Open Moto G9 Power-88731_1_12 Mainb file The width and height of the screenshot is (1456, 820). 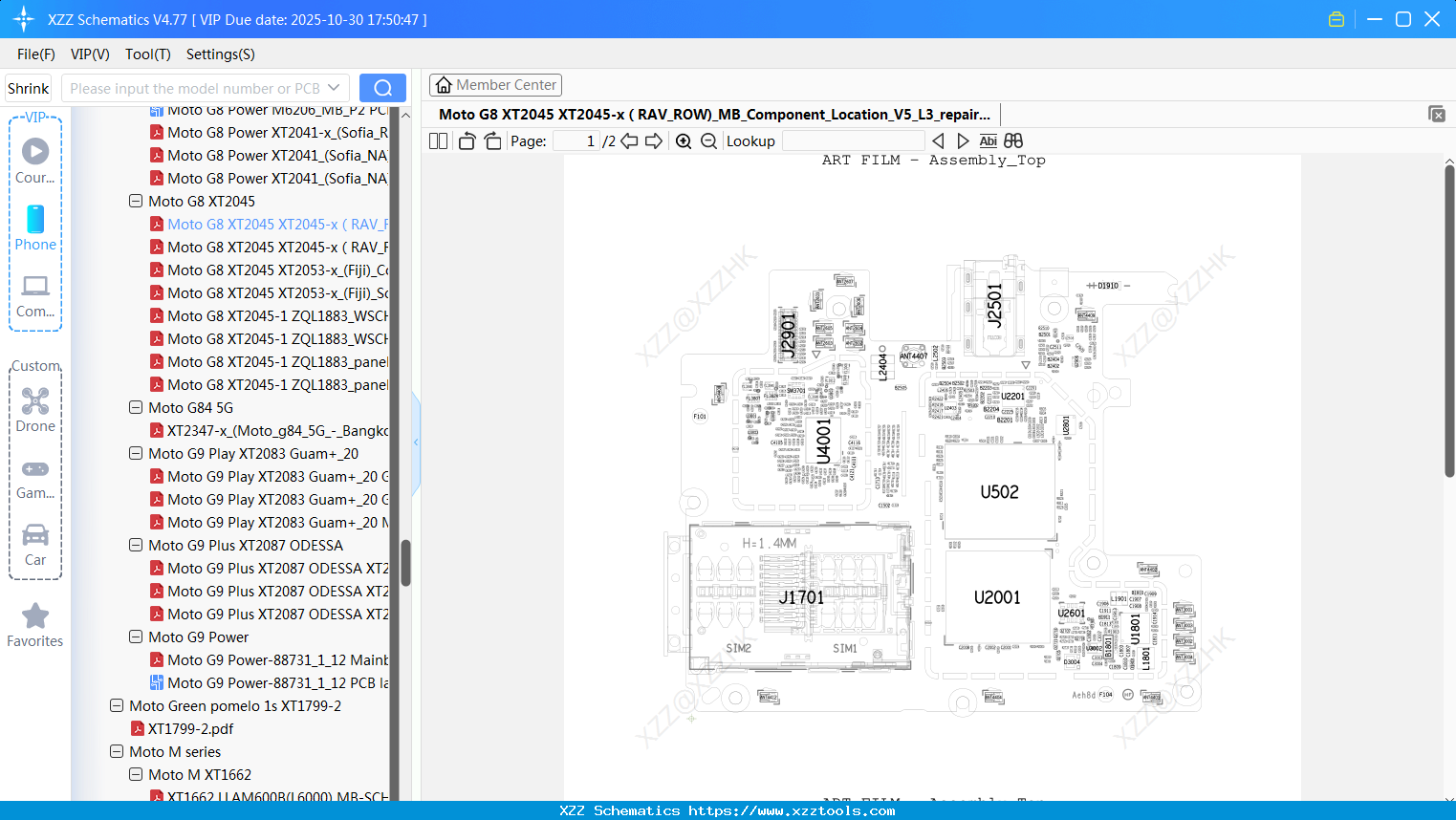click(277, 659)
